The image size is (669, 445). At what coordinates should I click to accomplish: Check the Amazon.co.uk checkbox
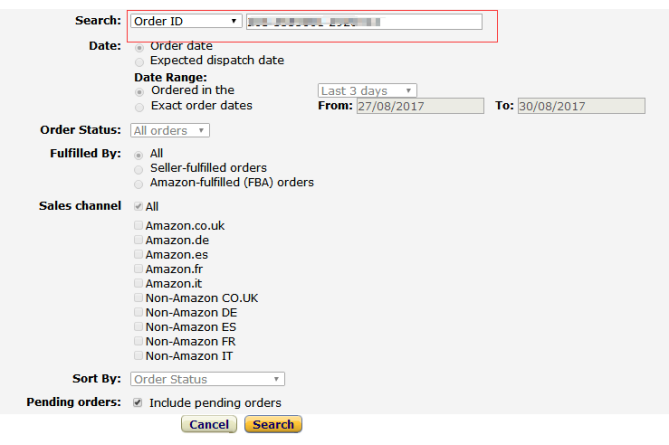[x=138, y=225]
